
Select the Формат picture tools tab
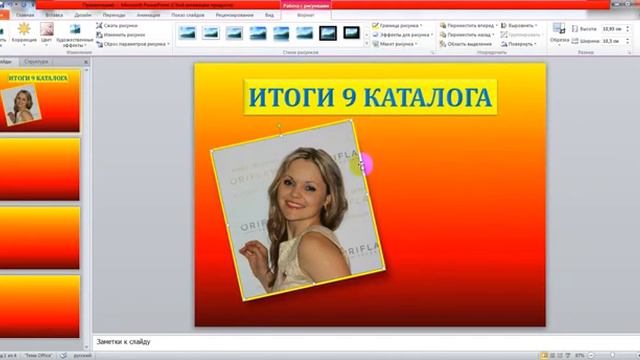tap(306, 15)
